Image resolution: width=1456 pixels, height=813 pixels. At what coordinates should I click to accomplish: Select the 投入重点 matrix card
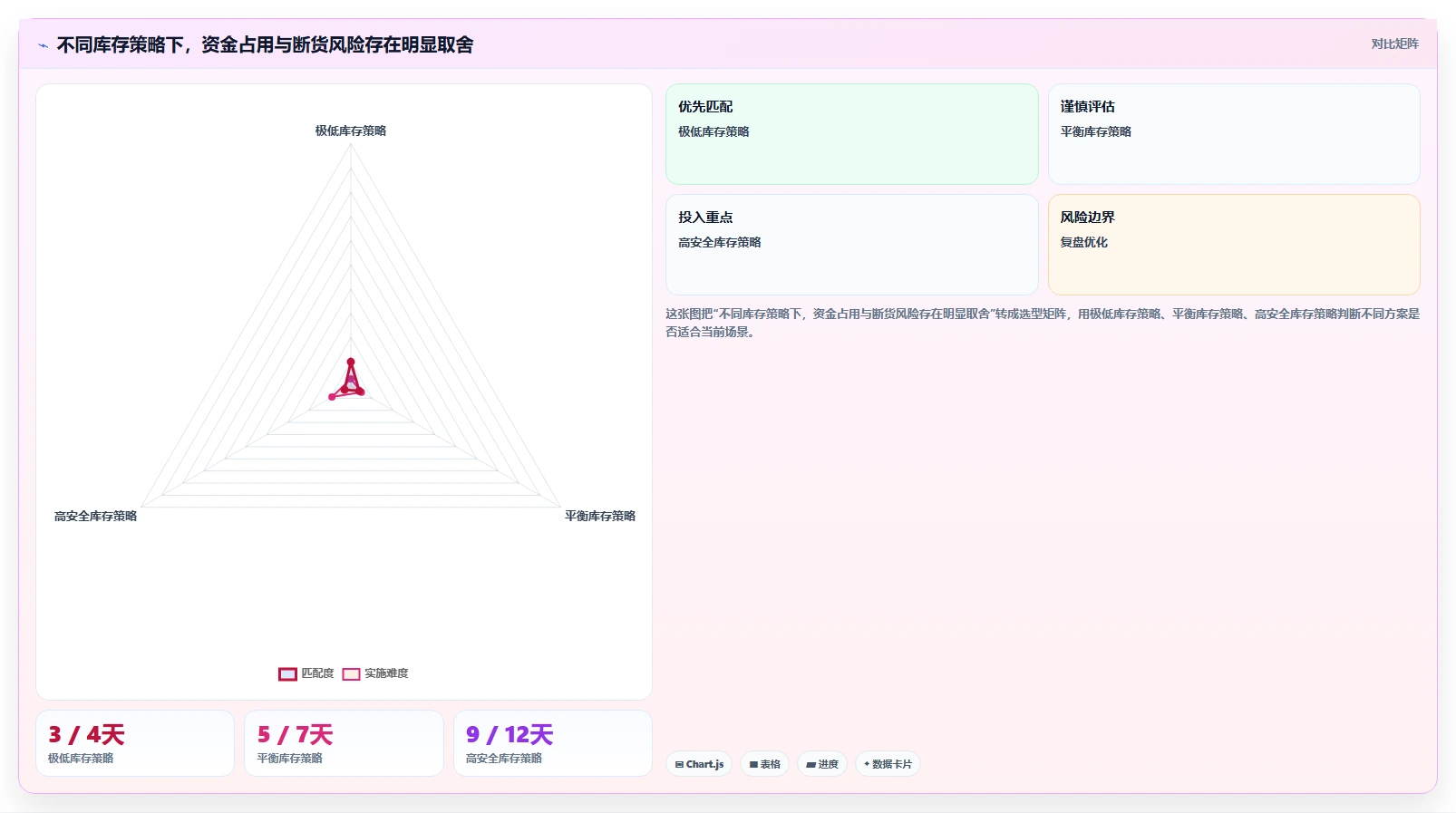click(852, 245)
